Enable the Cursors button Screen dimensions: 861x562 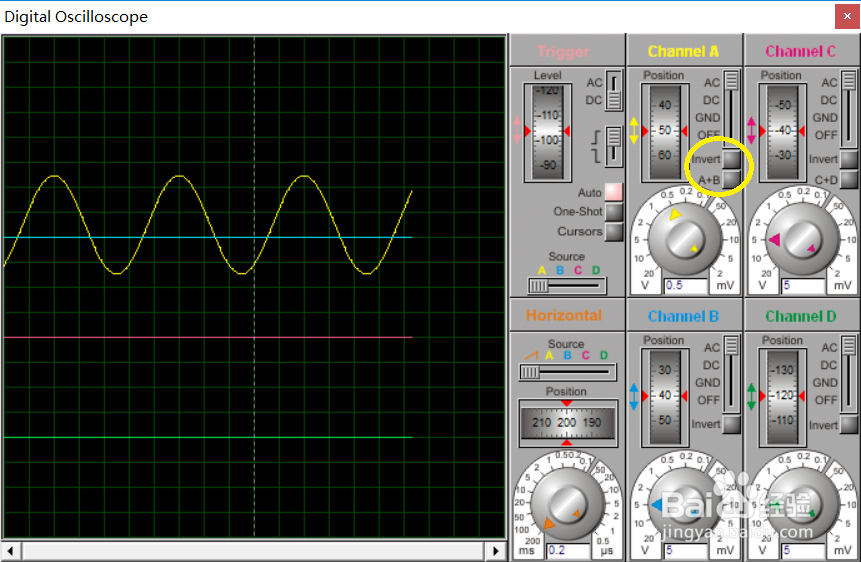click(613, 231)
